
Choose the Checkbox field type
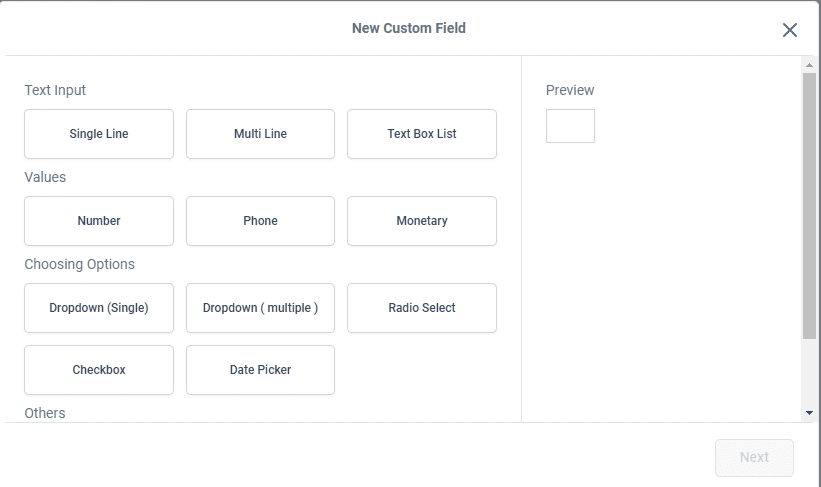click(99, 370)
